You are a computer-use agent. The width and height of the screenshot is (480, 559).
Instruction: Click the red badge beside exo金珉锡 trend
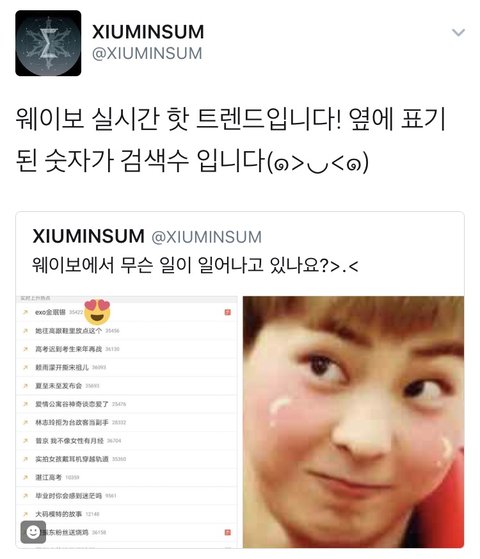(x=228, y=312)
